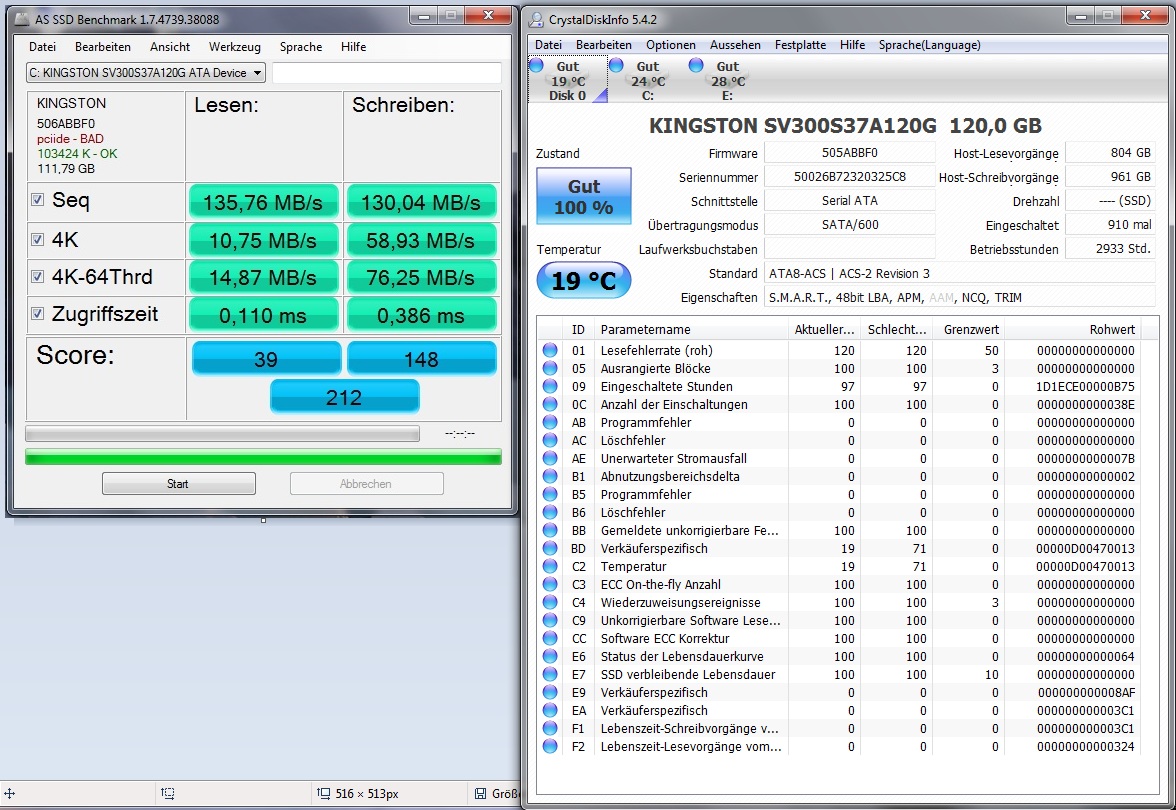This screenshot has height=810, width=1176.
Task: Click the status orb for Ausrangierte Blöcke
Action: pos(550,368)
